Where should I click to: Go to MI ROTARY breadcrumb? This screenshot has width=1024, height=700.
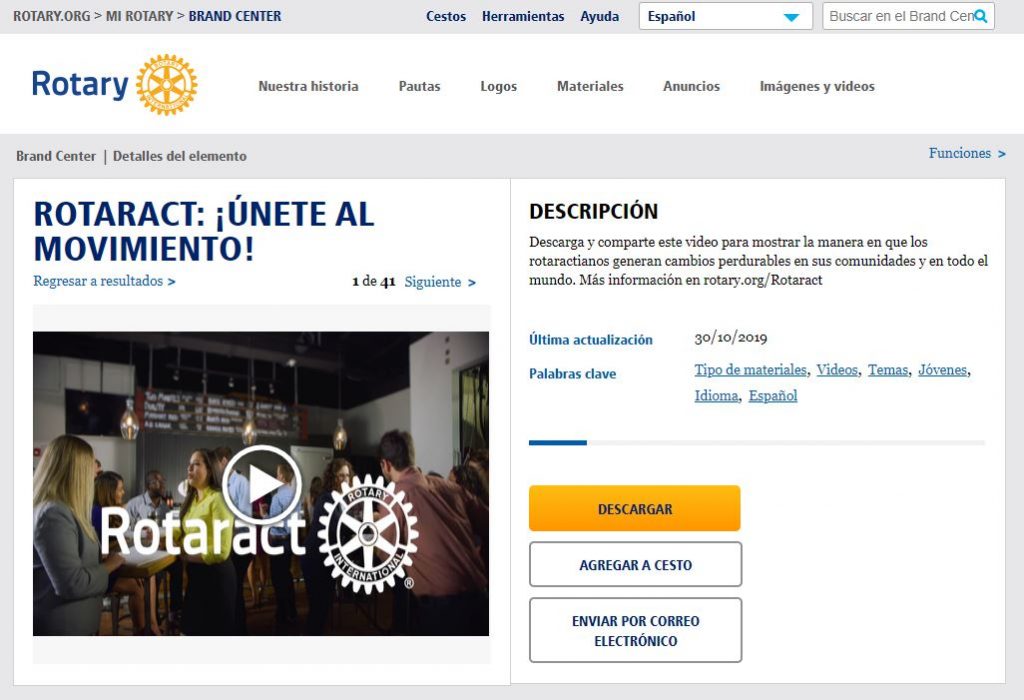point(139,16)
